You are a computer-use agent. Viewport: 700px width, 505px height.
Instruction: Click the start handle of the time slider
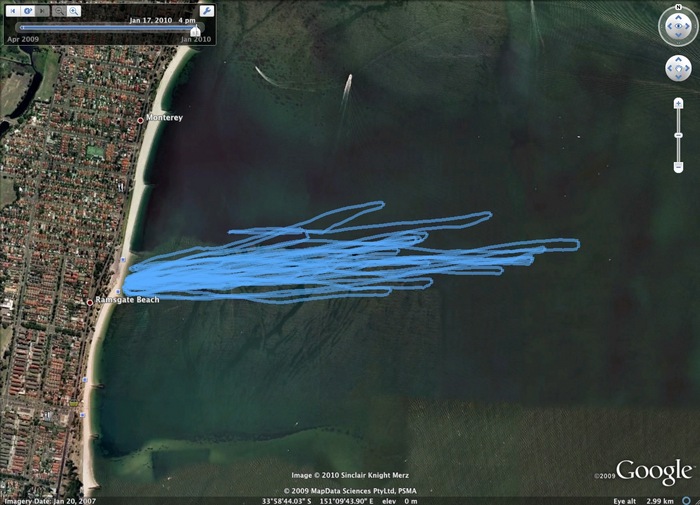point(18,28)
